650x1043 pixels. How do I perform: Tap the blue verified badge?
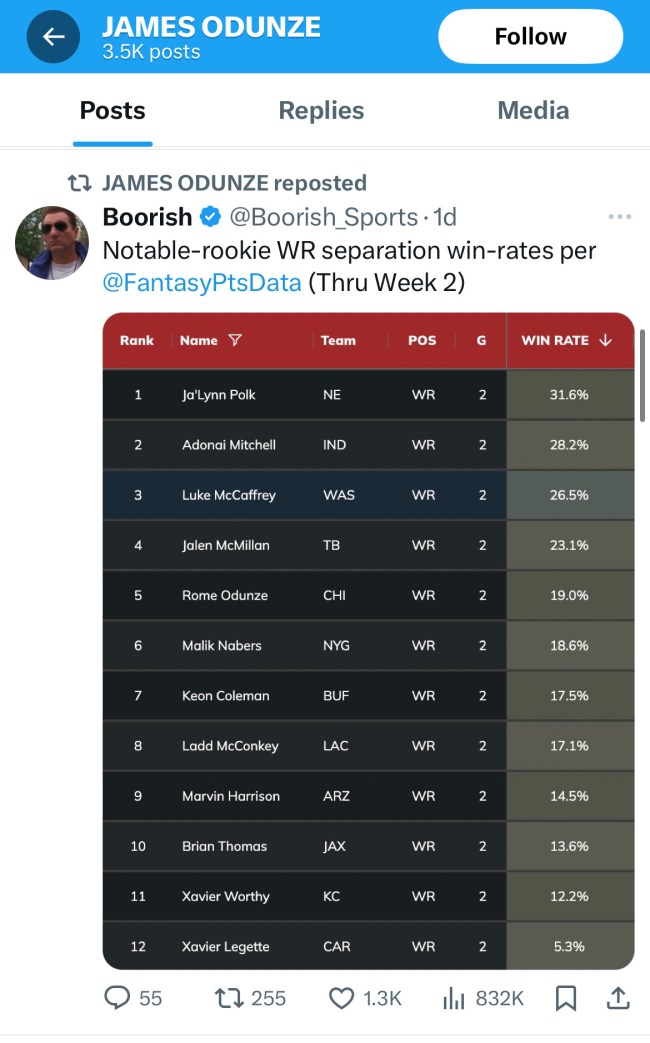(210, 217)
